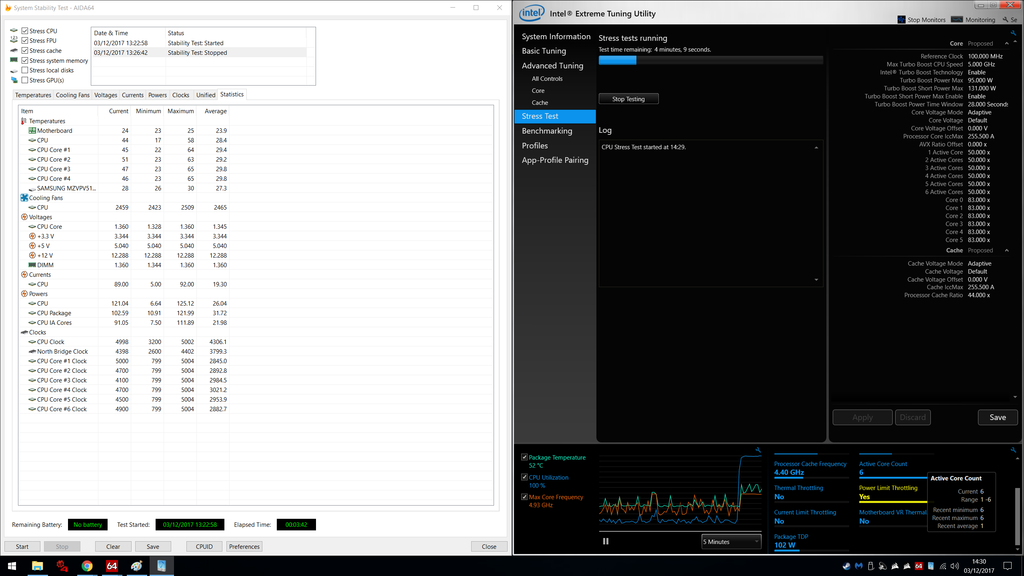The width and height of the screenshot is (1024, 576).
Task: Click the Voltages category icon
Action: click(x=24, y=217)
